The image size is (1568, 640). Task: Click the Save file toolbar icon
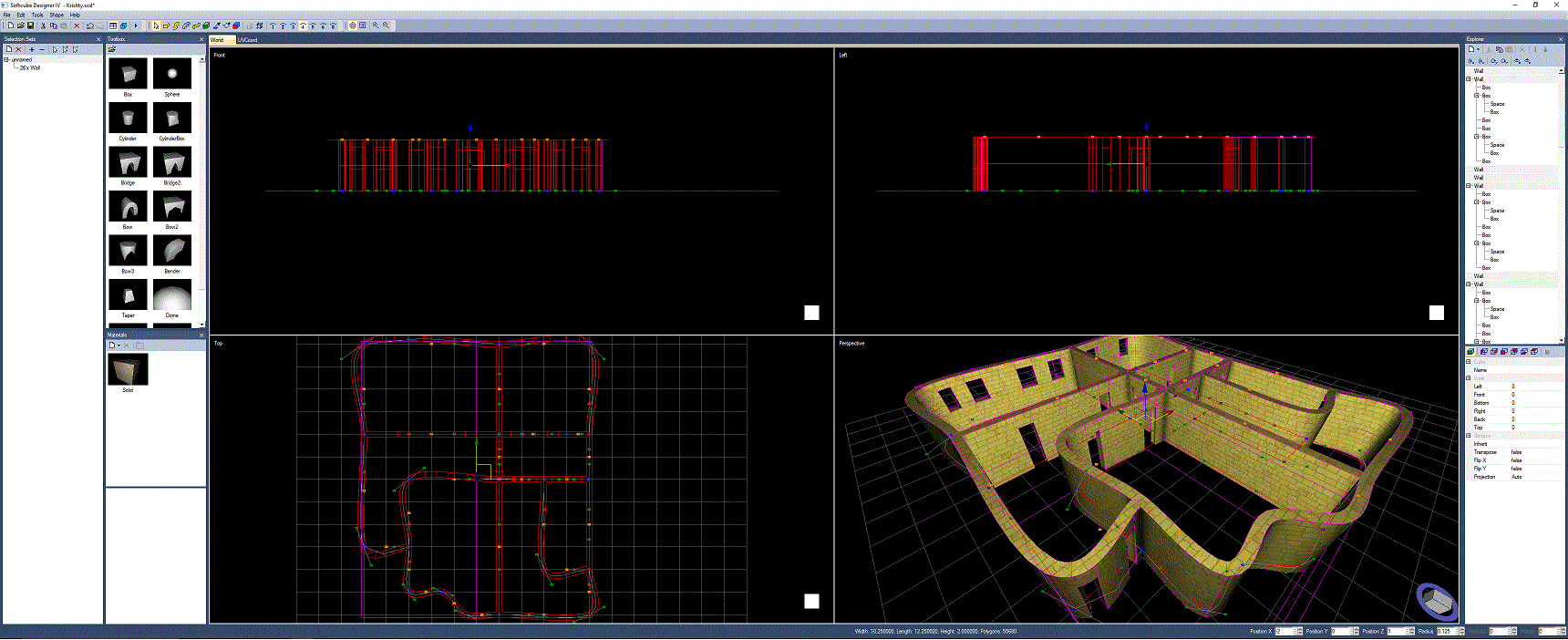pos(31,26)
